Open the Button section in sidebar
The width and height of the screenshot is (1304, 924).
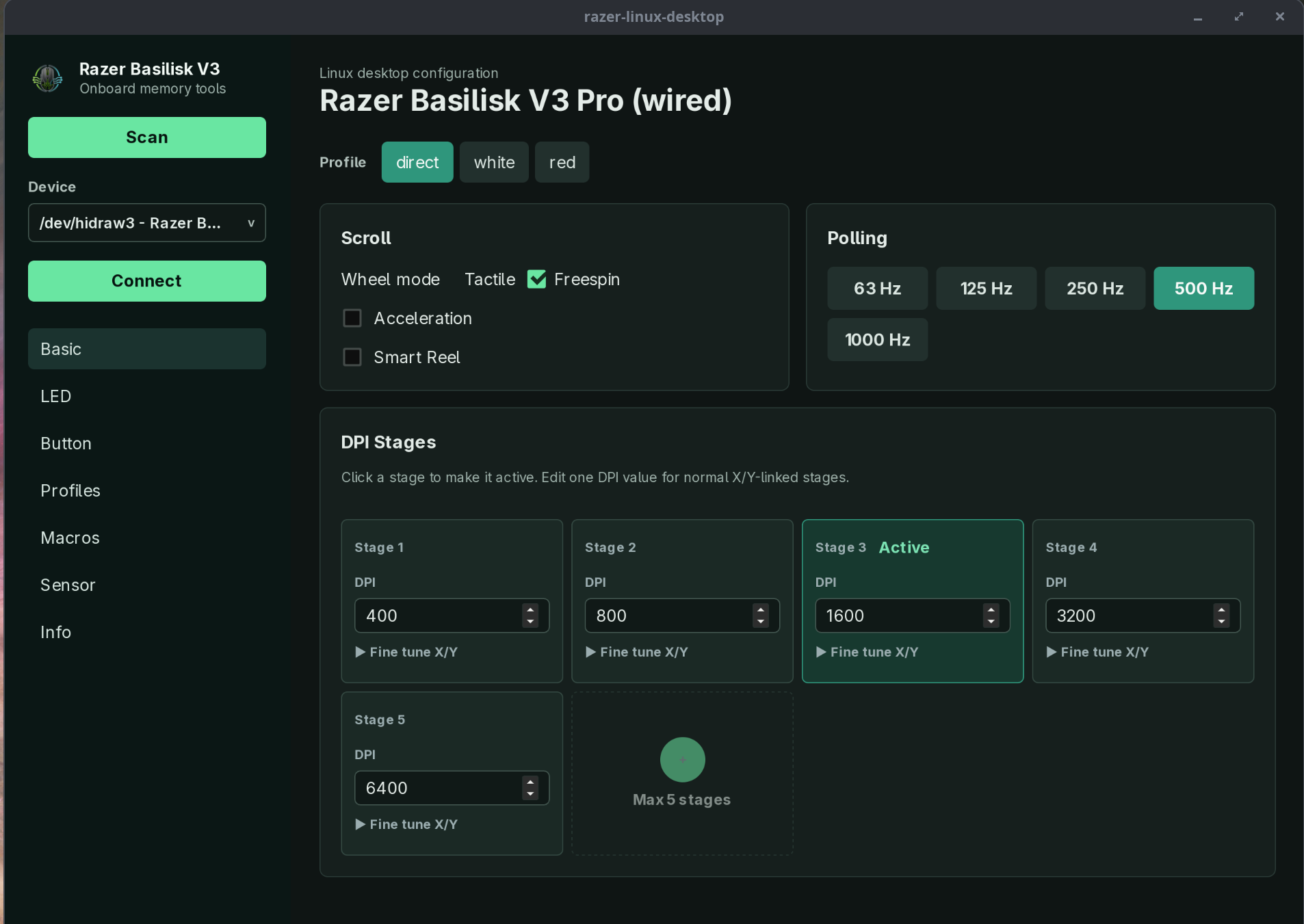pos(147,443)
